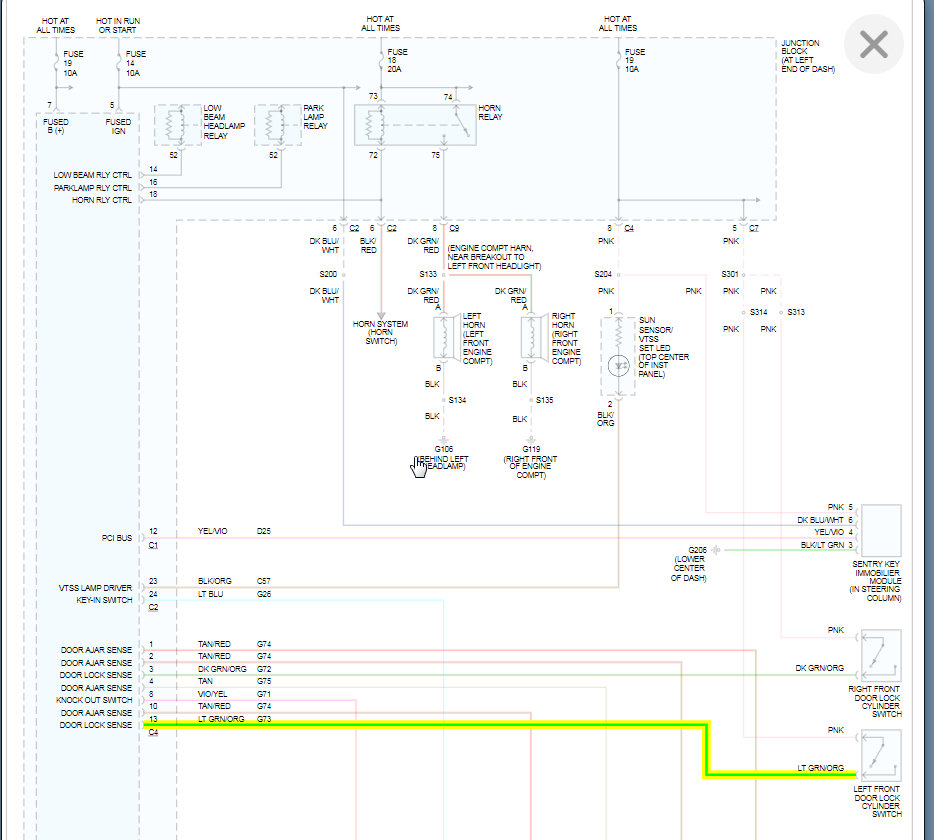Click the FUSE 18 20A label
Viewport: 934px width, 840px height.
[x=397, y=60]
